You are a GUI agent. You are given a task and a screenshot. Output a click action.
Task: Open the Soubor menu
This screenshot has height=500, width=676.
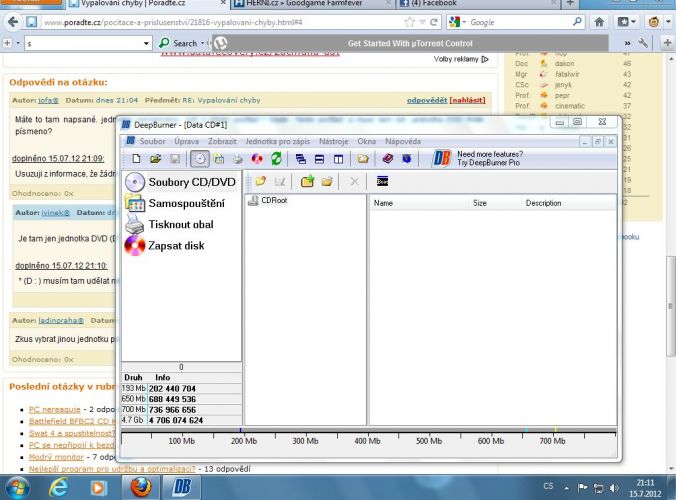152,141
